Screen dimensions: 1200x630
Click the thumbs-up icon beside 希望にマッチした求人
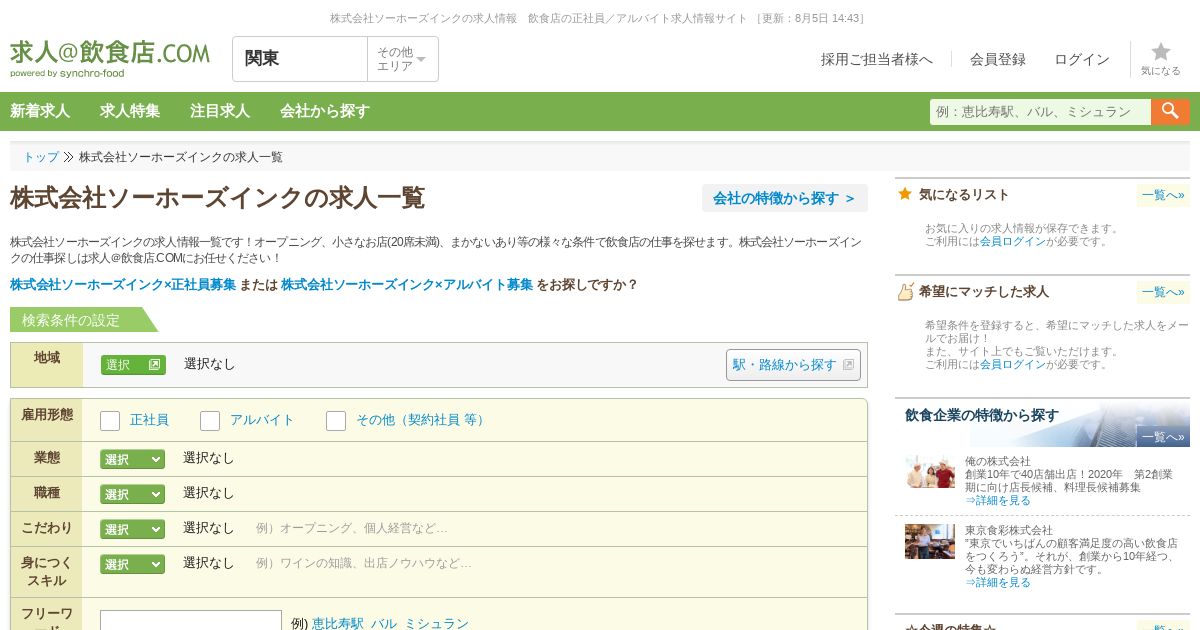point(905,291)
